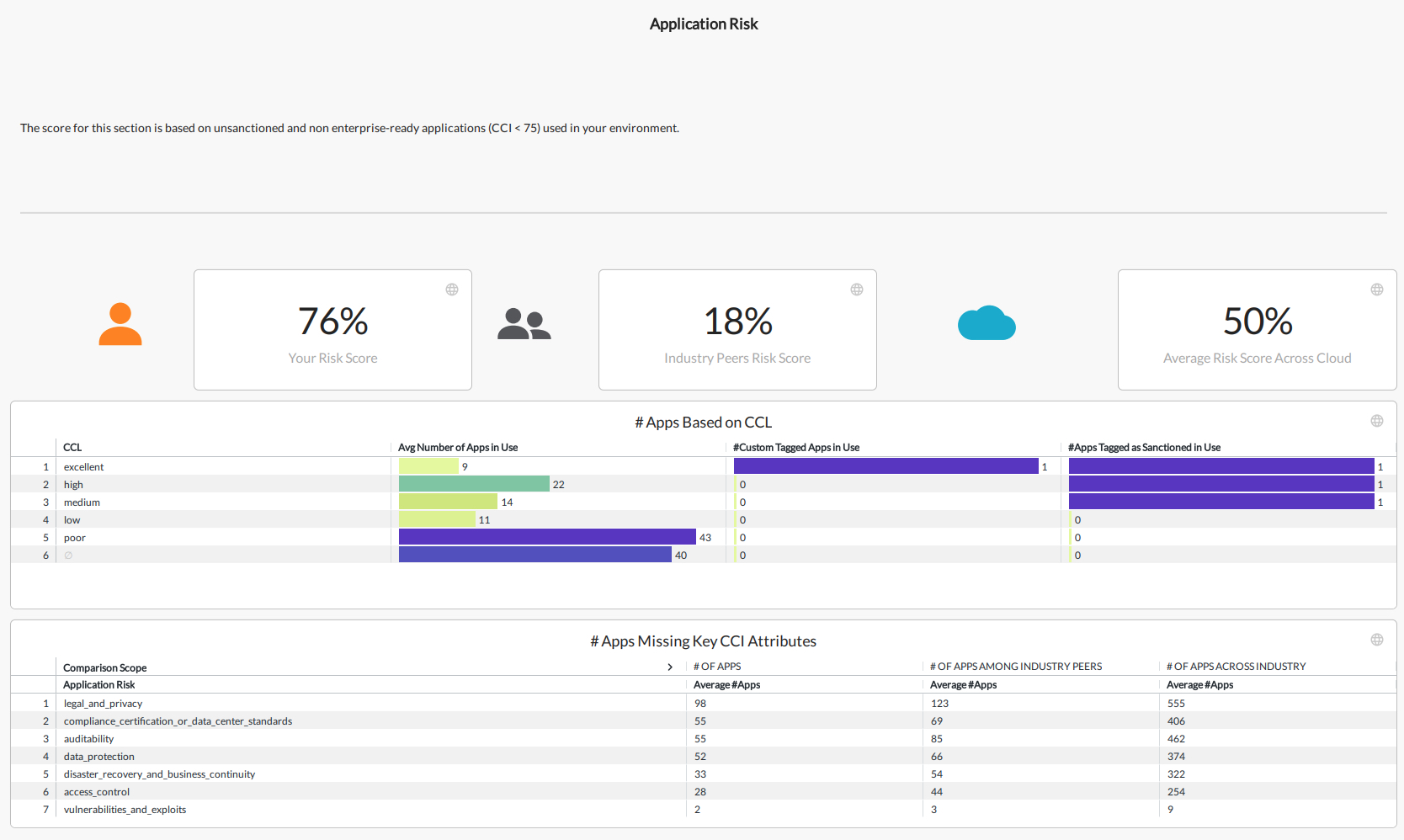The height and width of the screenshot is (840, 1404).
Task: Click the # OF APPS column header
Action: tap(717, 667)
